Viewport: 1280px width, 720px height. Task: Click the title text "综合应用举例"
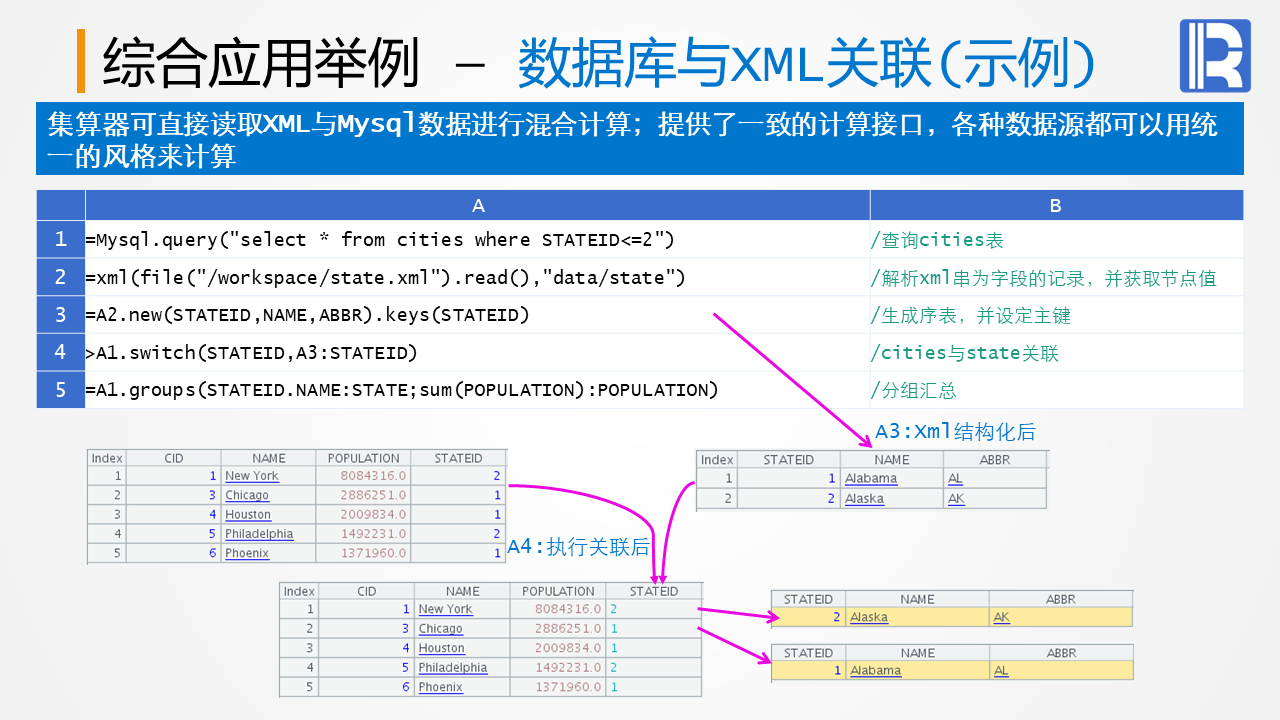tap(260, 62)
